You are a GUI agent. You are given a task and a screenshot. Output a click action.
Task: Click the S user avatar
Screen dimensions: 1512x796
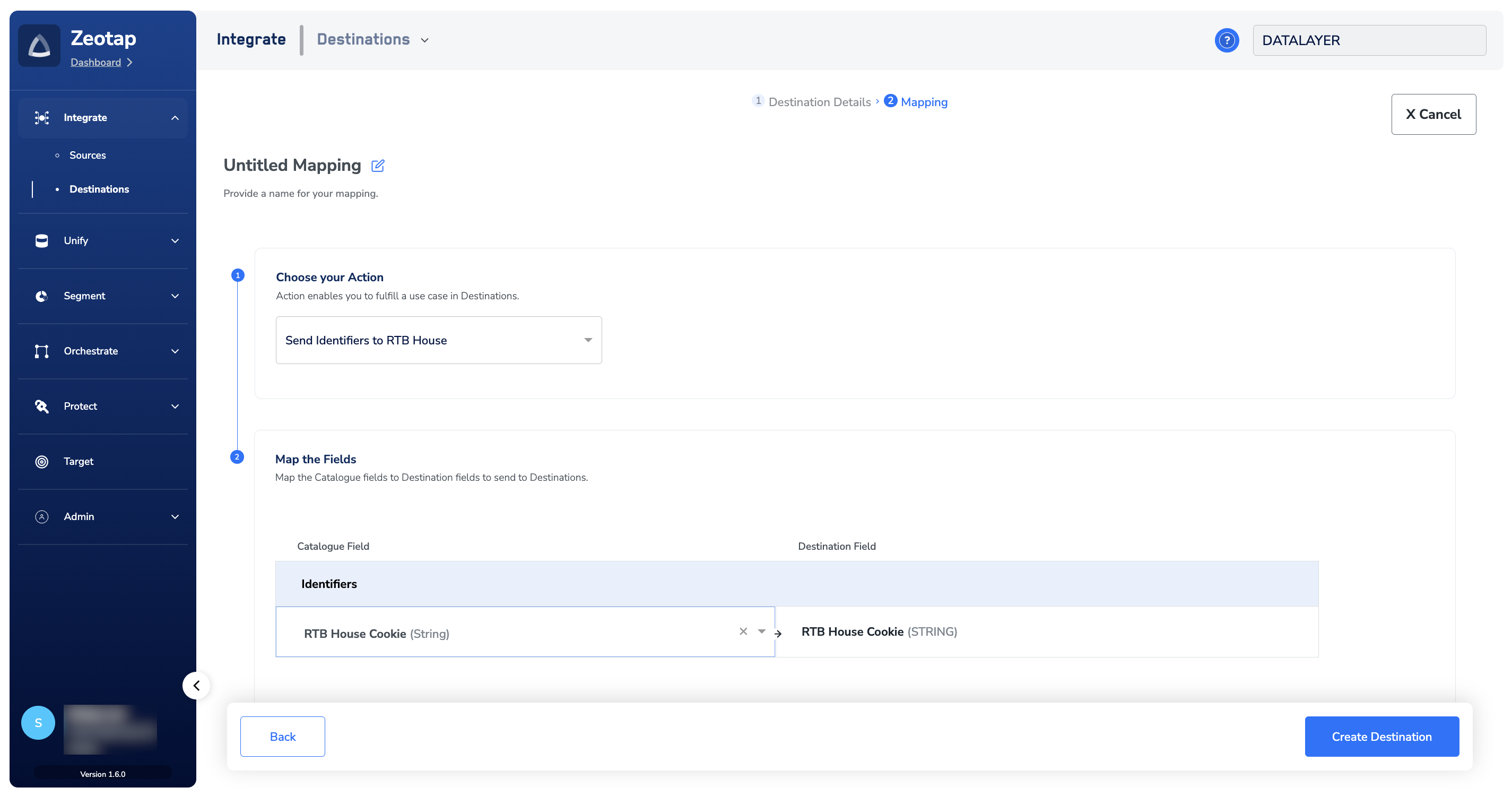tap(38, 723)
